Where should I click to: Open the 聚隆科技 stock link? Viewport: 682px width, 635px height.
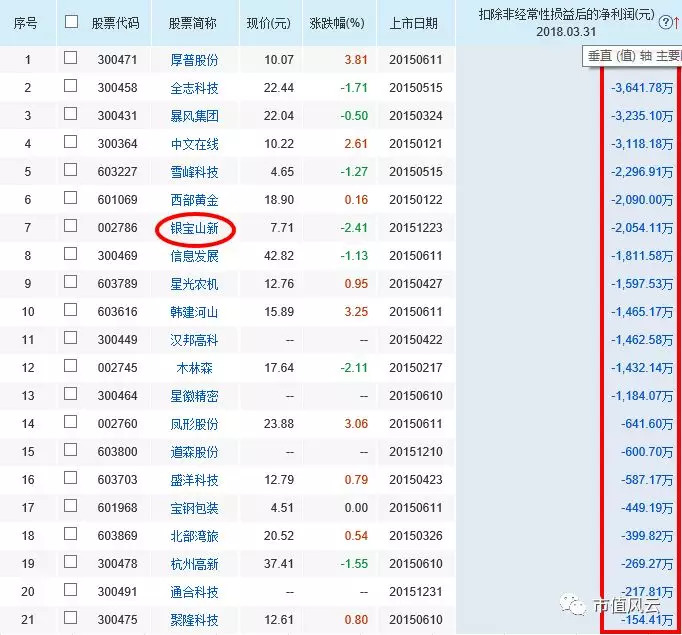click(x=194, y=620)
